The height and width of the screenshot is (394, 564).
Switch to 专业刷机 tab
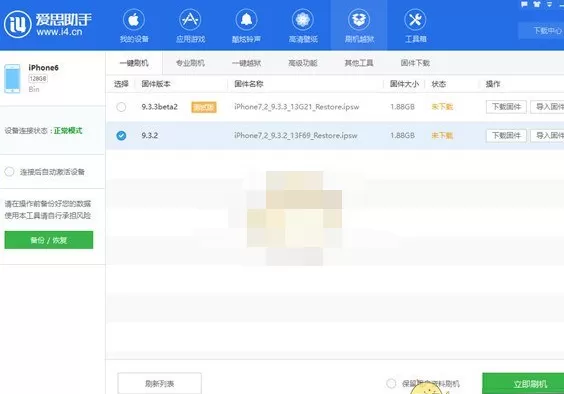point(190,63)
